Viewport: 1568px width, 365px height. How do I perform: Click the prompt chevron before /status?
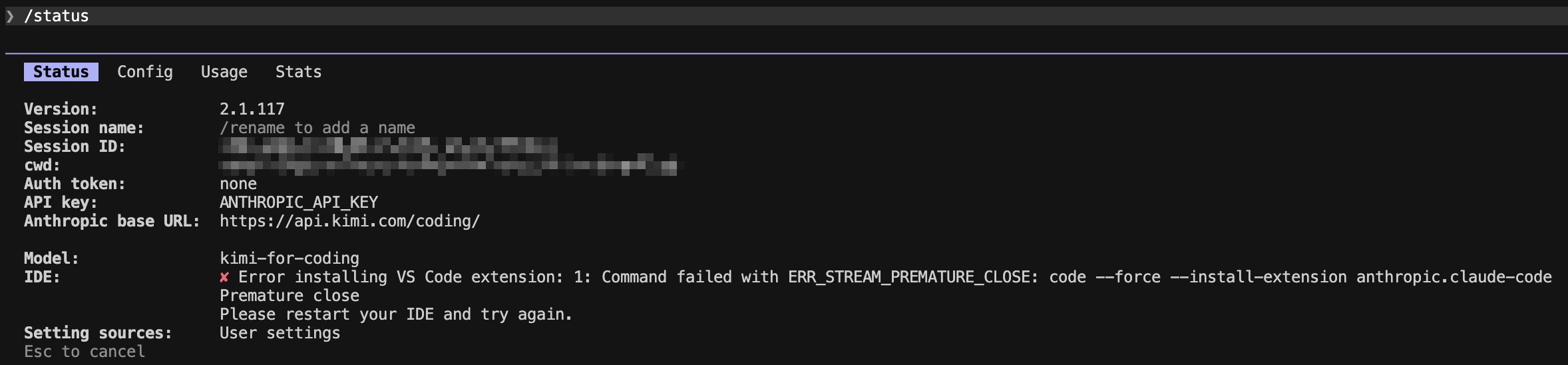coord(10,16)
